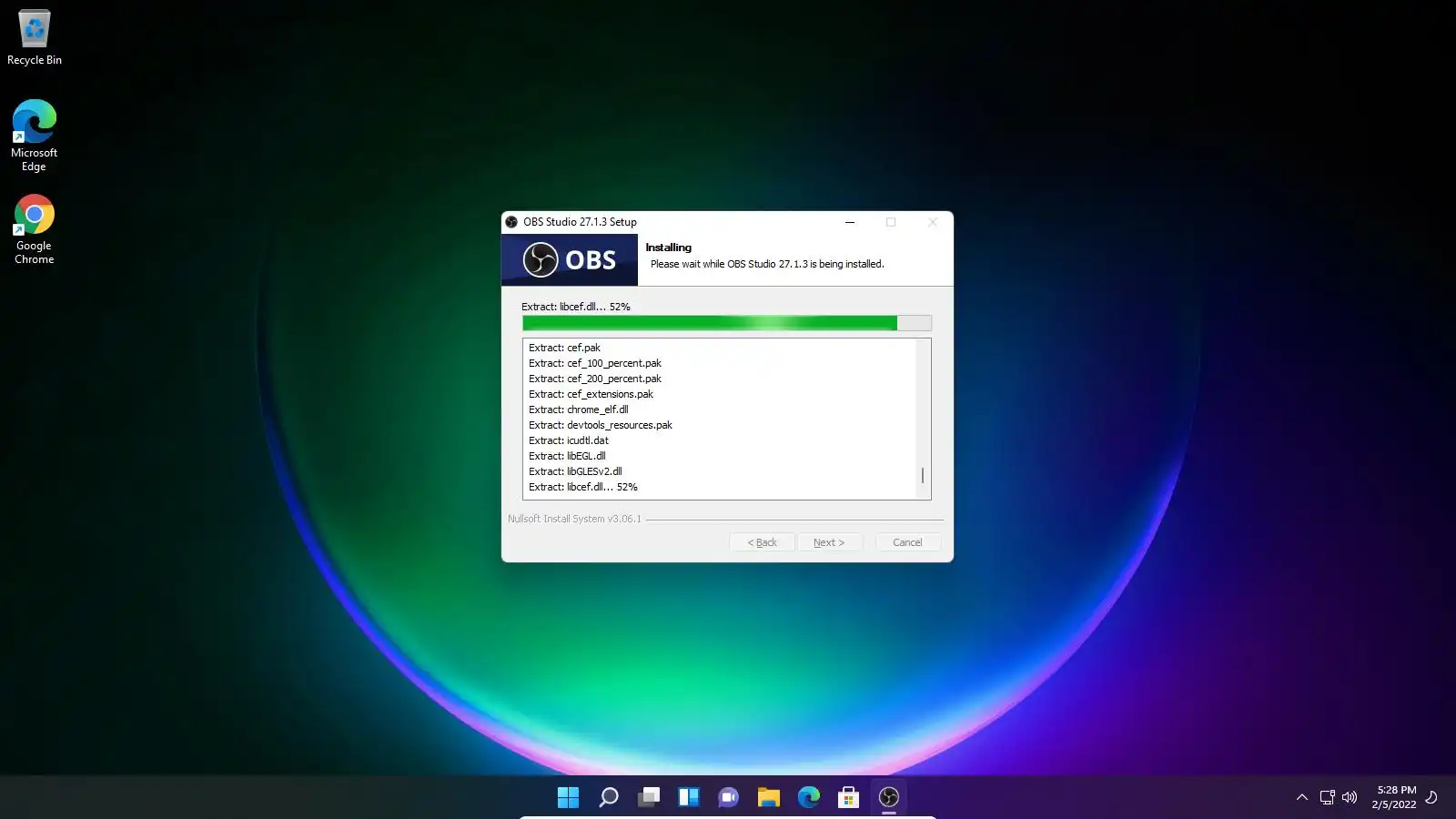Click 'Nullsoft Install System v3.06.1' text

coord(574,519)
